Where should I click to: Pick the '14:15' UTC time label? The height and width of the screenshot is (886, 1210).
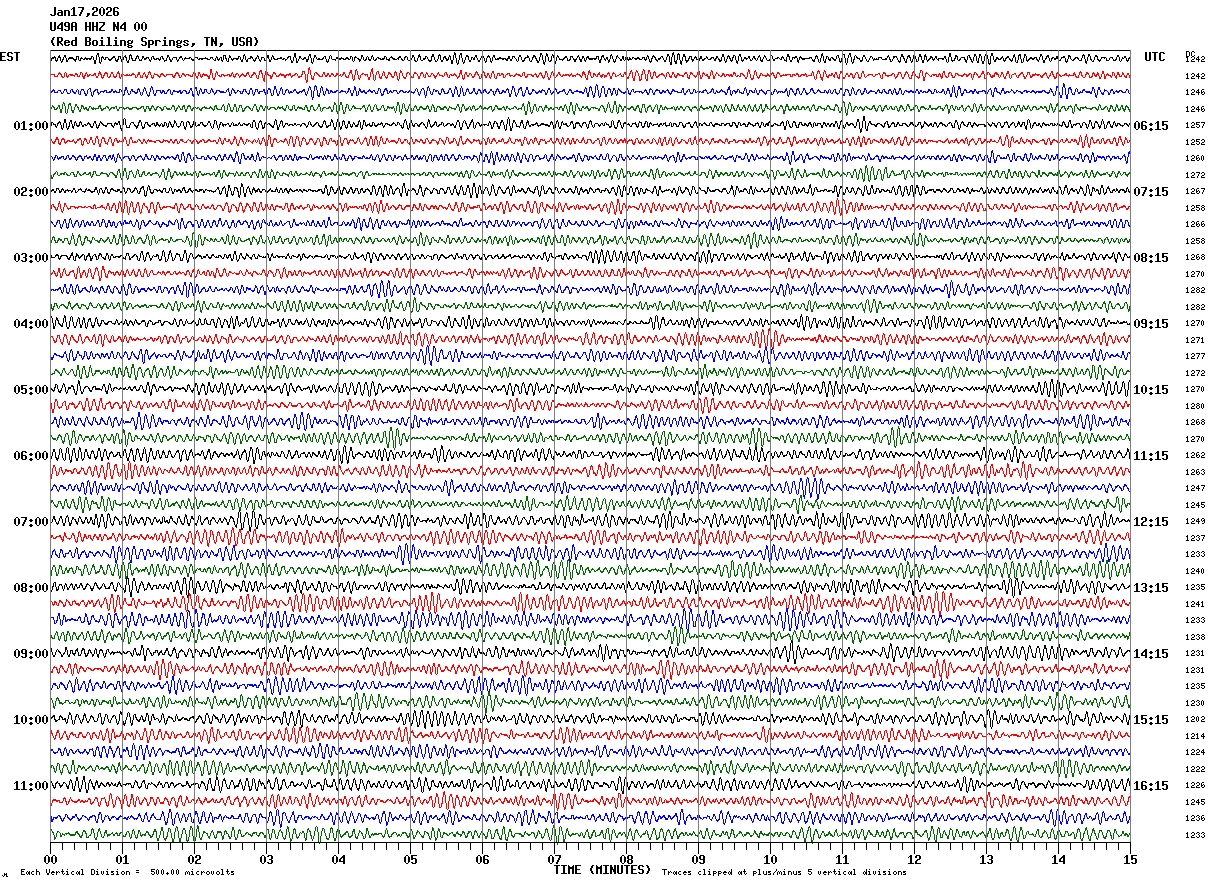coord(1152,654)
